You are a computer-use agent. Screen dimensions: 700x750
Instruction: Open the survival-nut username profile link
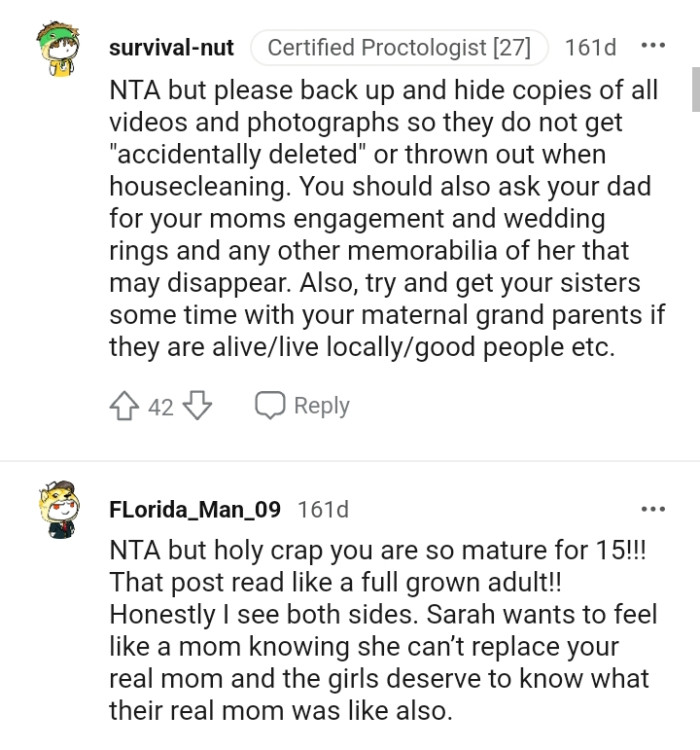pyautogui.click(x=171, y=47)
